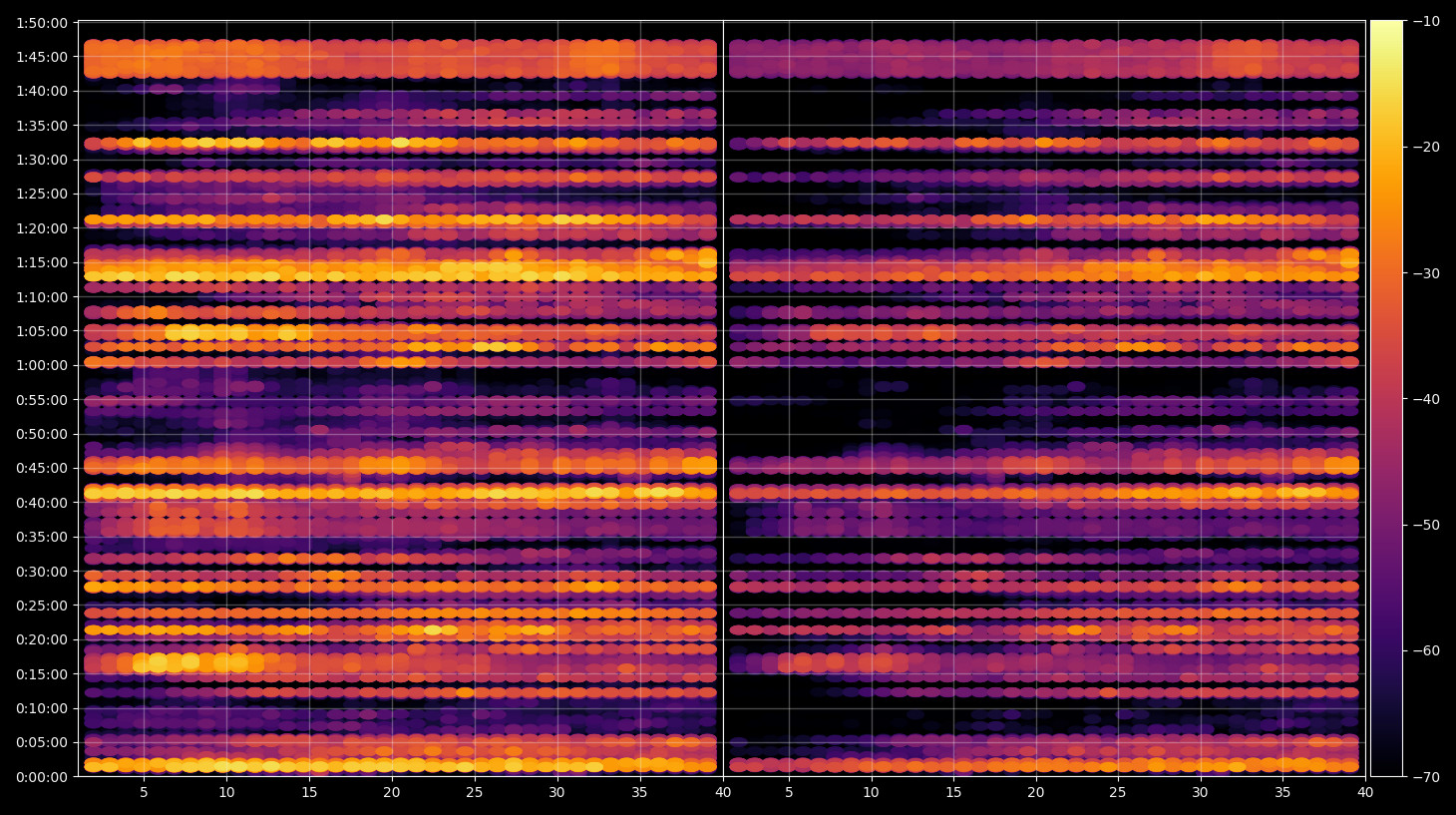Screen dimensions: 1456x815
Task: Click the 1:20:00 y-axis label
Action: pyautogui.click(x=42, y=228)
